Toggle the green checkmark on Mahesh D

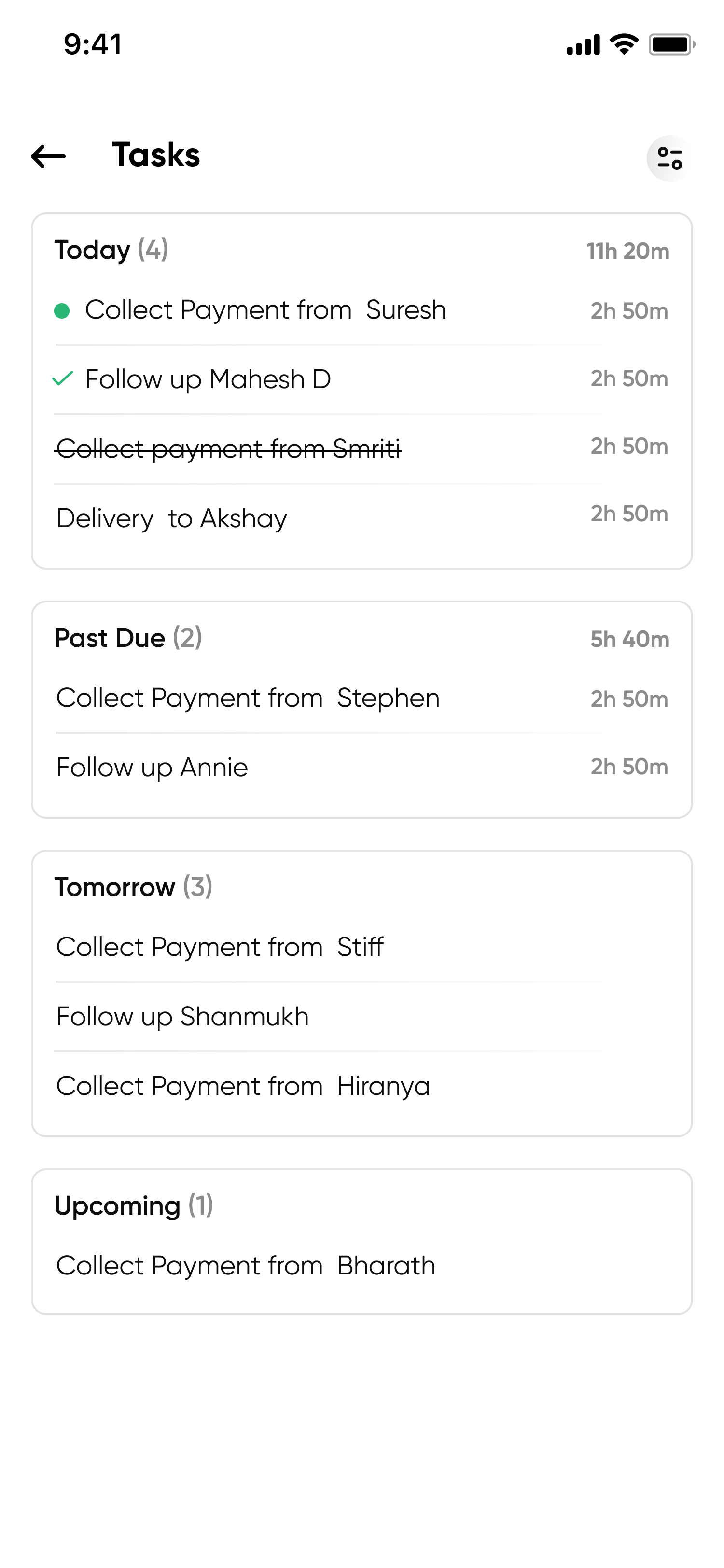[63, 378]
